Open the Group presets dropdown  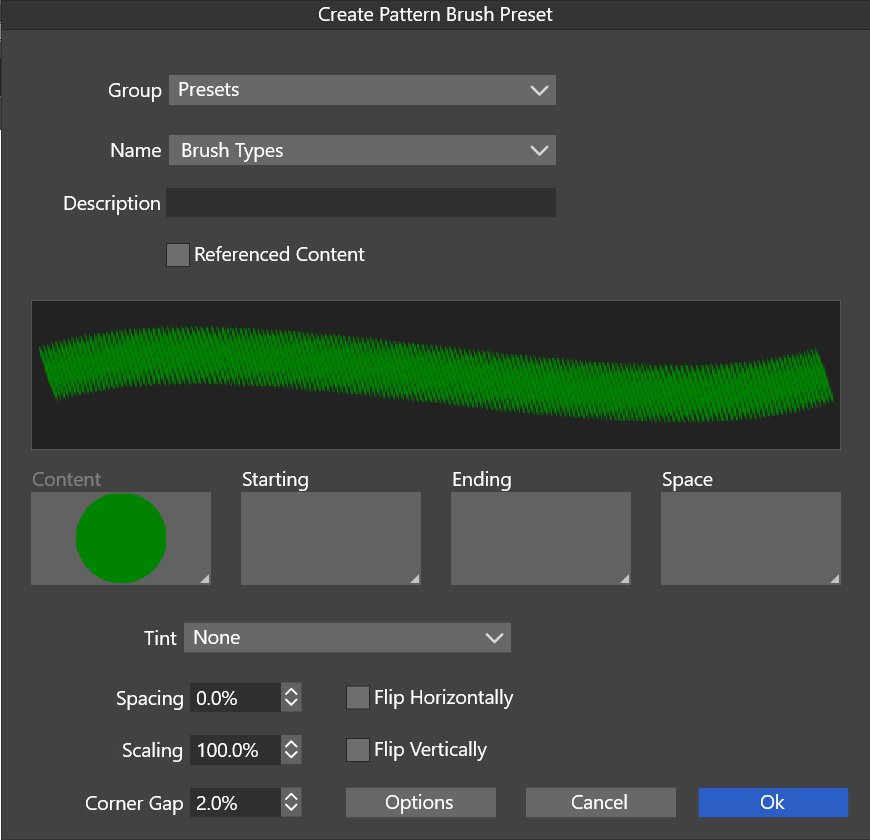point(361,90)
